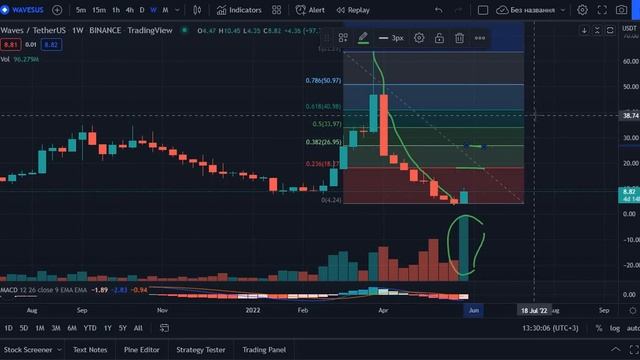Select the 3M date range
Viewport: 640px width, 360px height.
click(x=56, y=328)
